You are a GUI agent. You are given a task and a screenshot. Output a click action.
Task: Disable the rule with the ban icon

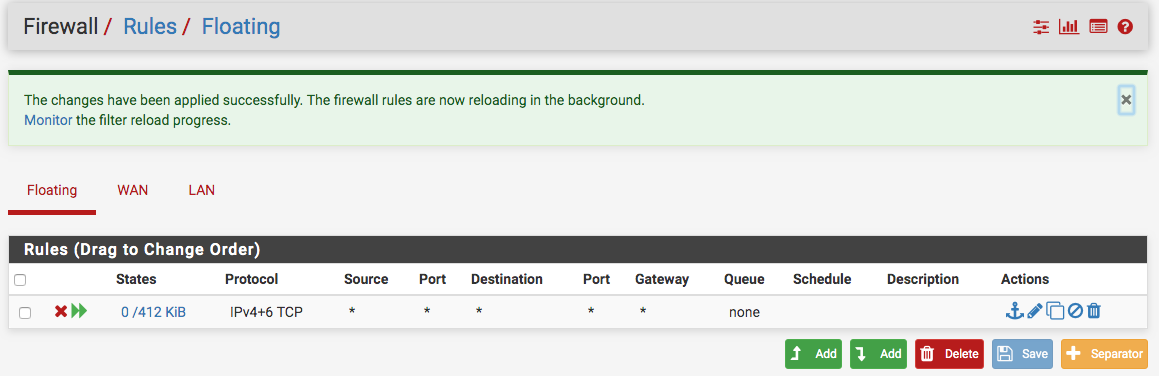[1075, 312]
